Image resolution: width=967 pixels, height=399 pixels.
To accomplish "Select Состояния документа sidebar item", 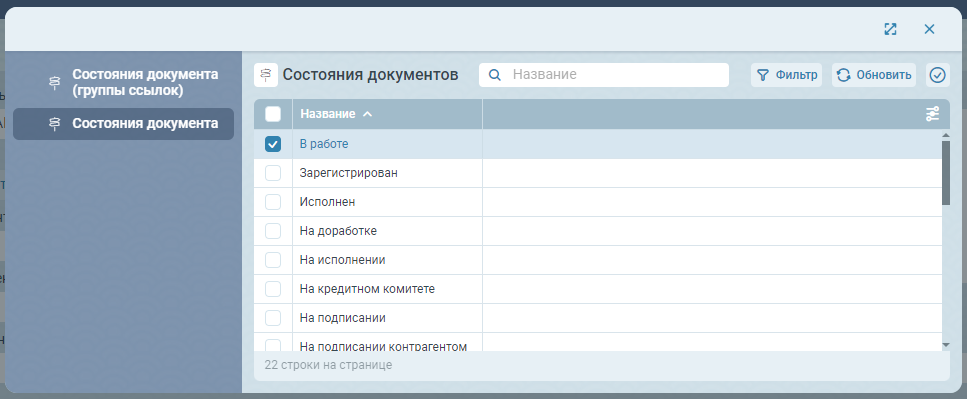I will pos(123,124).
